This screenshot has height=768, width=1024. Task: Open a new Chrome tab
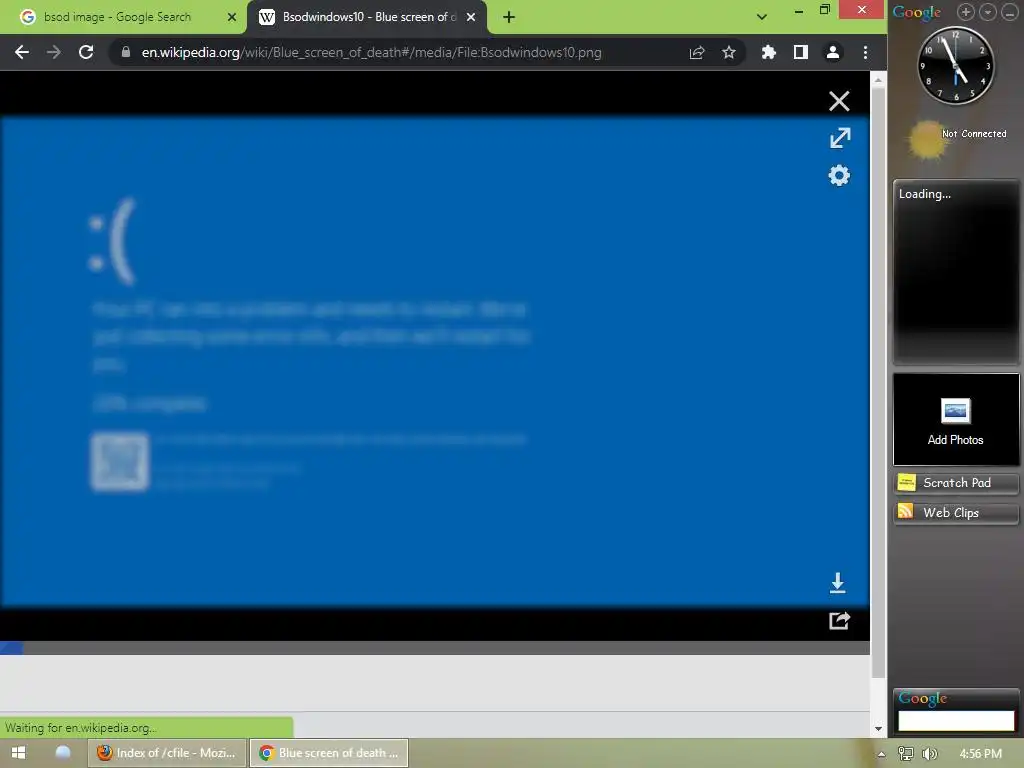click(509, 18)
